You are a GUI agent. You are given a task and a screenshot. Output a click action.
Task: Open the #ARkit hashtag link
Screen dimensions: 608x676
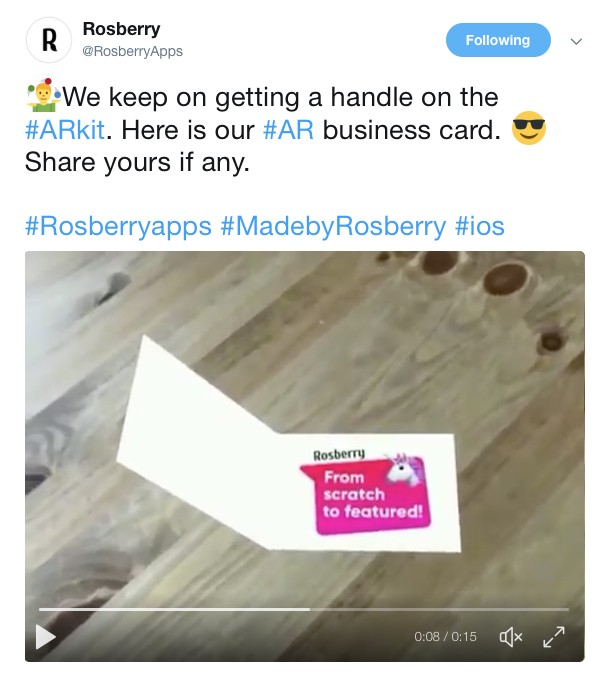pos(65,130)
